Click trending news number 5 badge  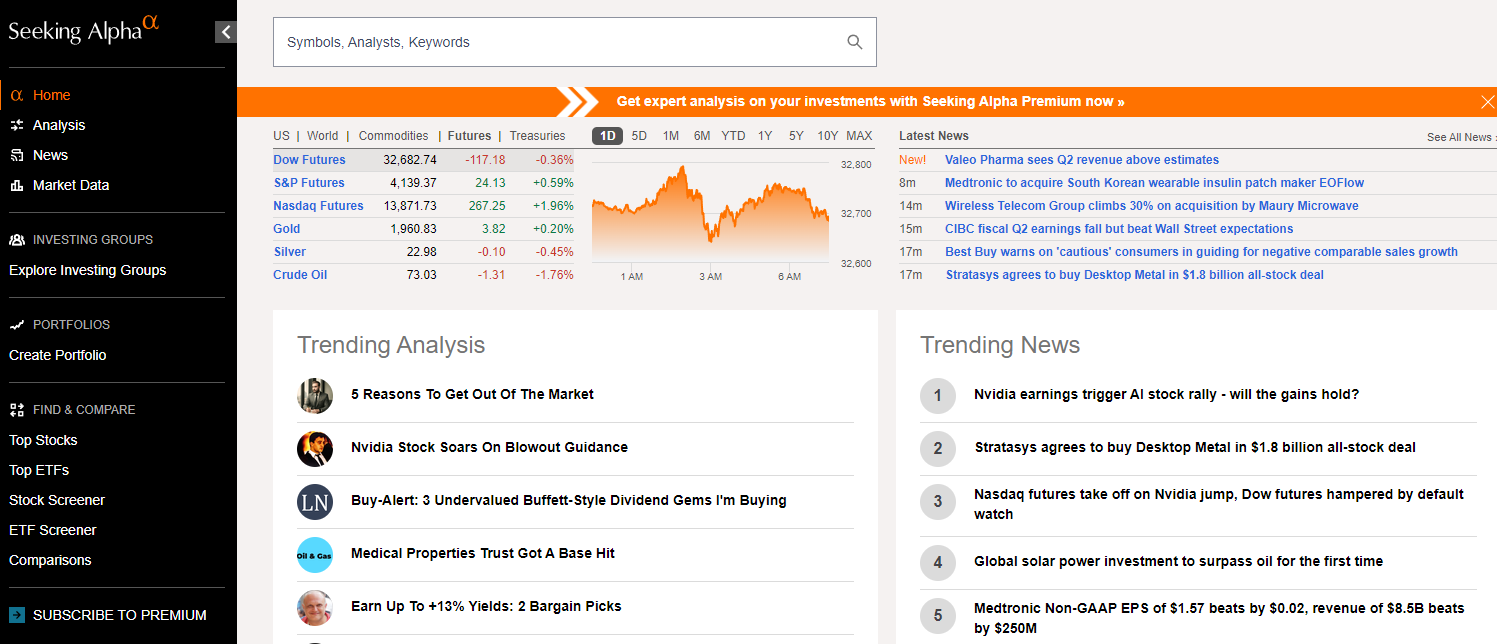(x=938, y=616)
